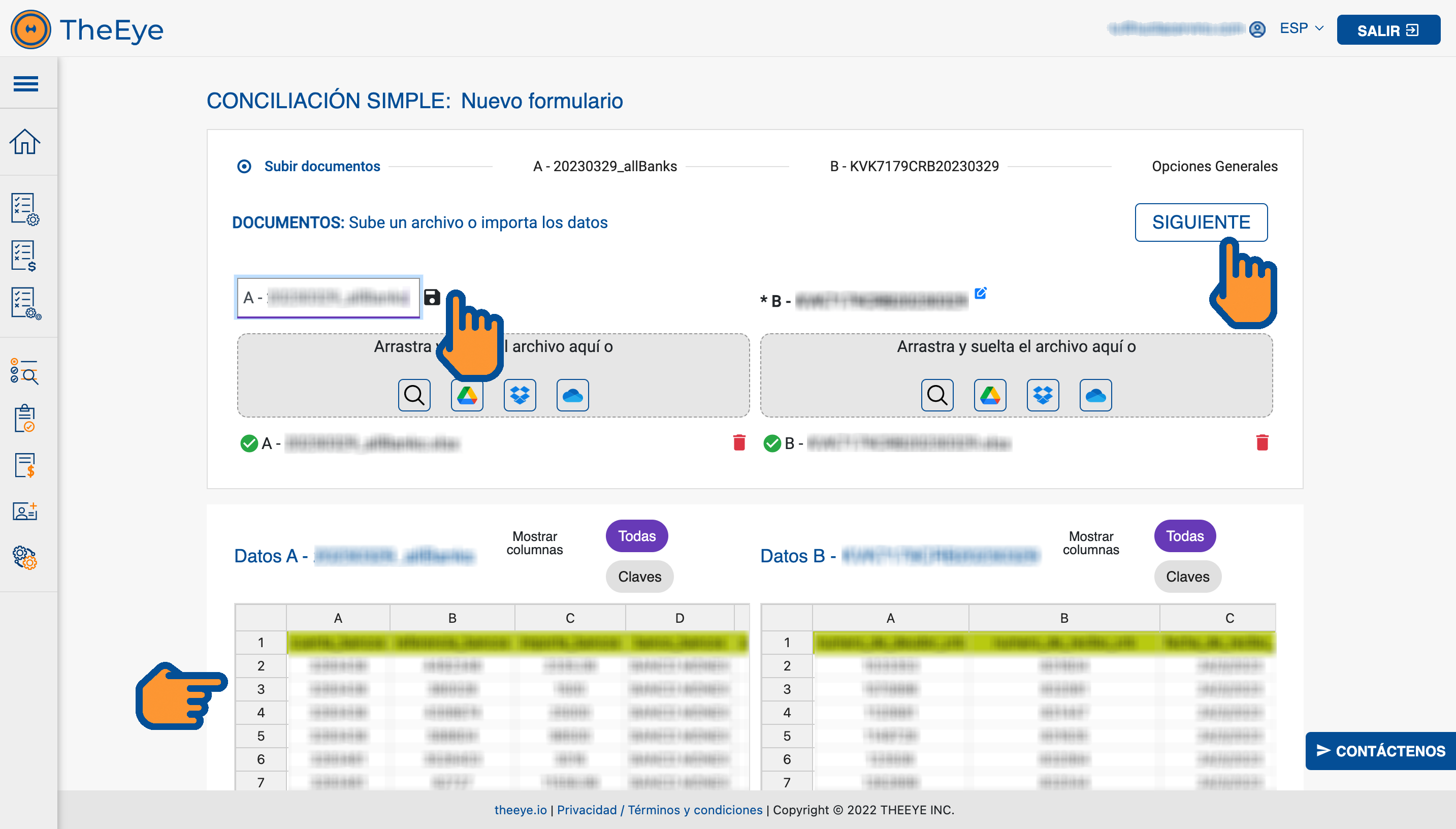Select the Subir documentos step radio
Viewport: 1456px width, 829px height.
point(244,166)
